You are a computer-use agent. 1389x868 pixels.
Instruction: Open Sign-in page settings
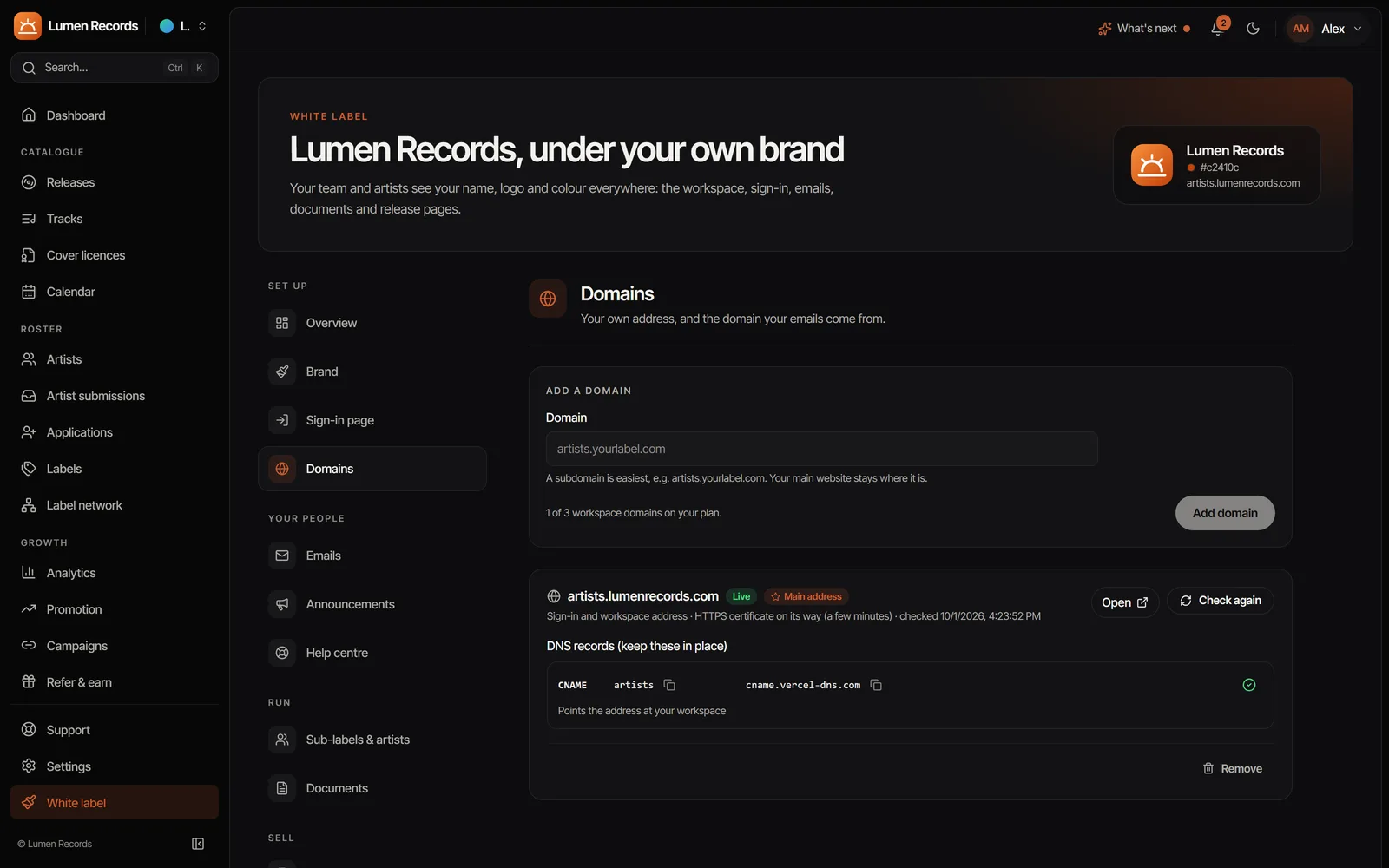(x=372, y=420)
